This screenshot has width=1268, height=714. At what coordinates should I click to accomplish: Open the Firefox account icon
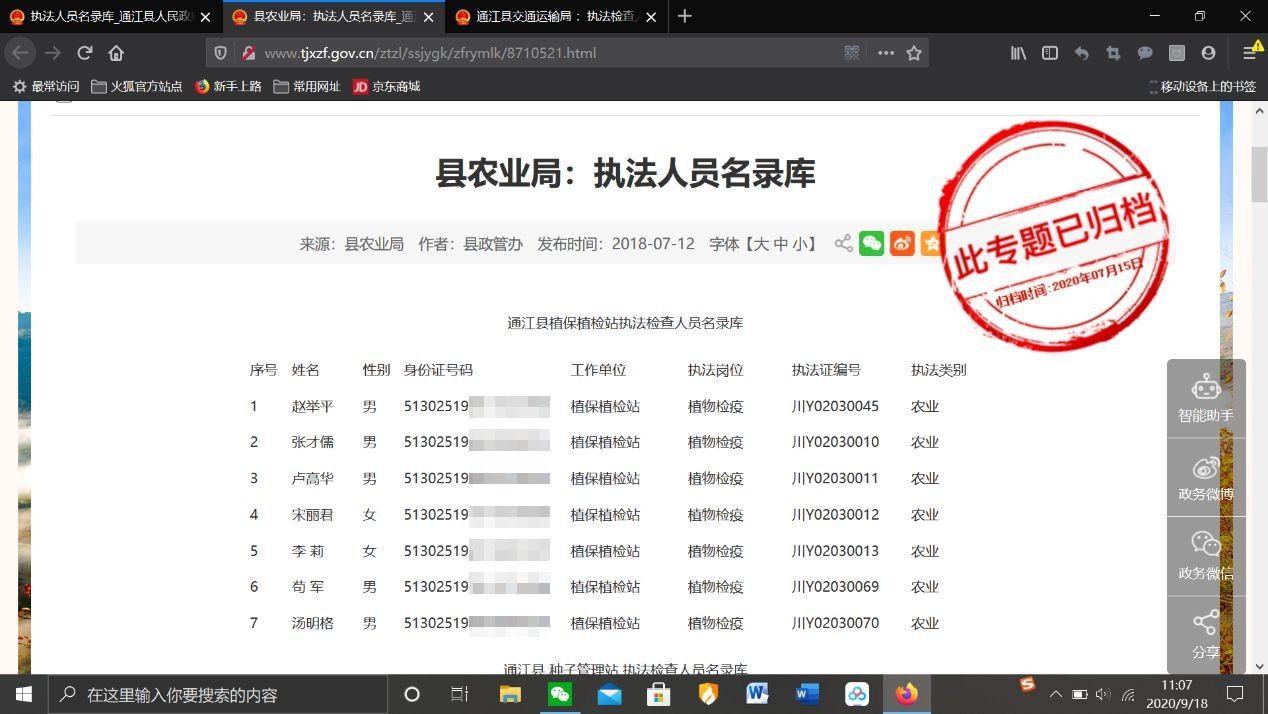pos(1208,53)
